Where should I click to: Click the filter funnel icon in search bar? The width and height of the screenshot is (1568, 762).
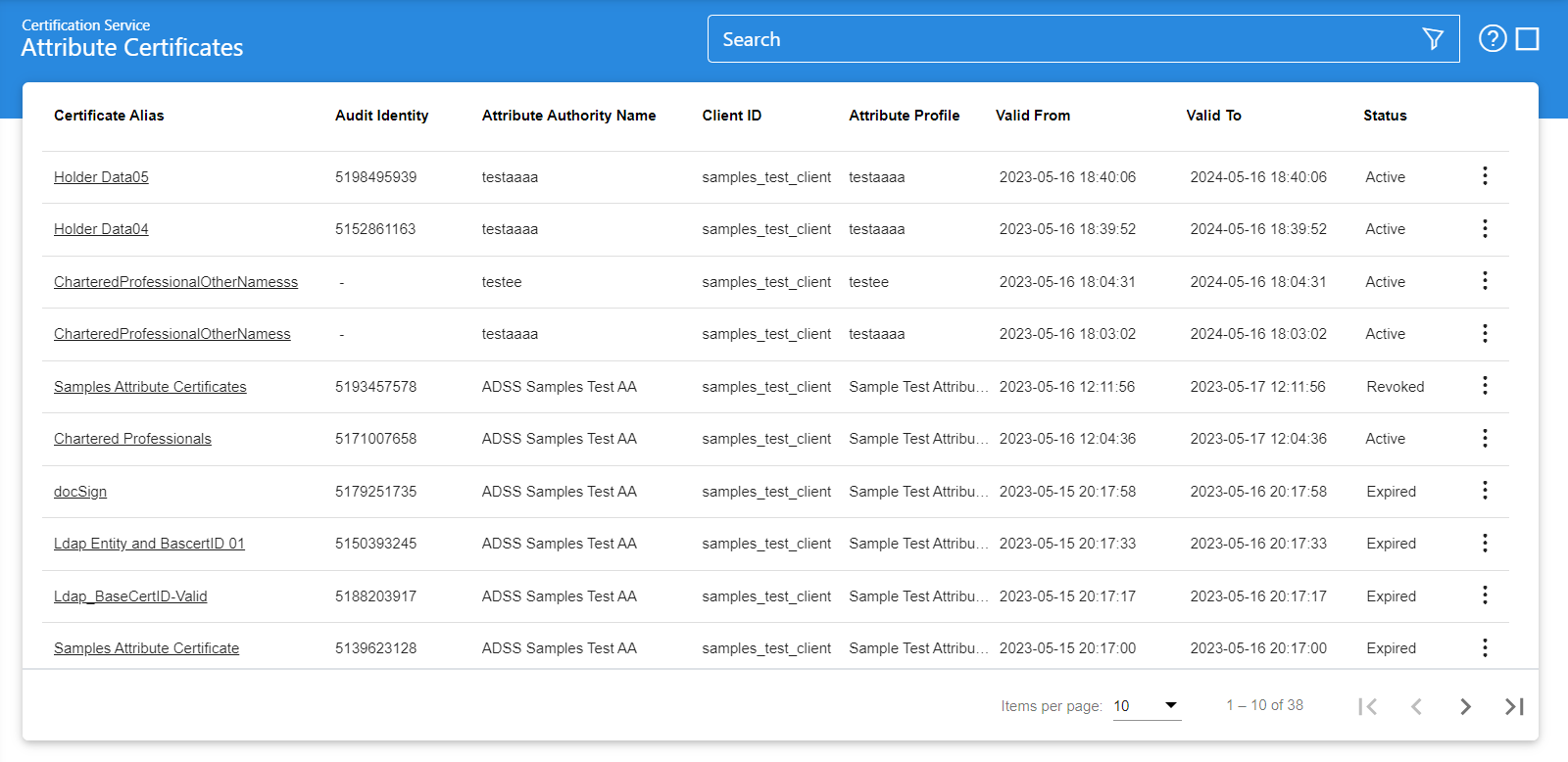click(x=1433, y=39)
